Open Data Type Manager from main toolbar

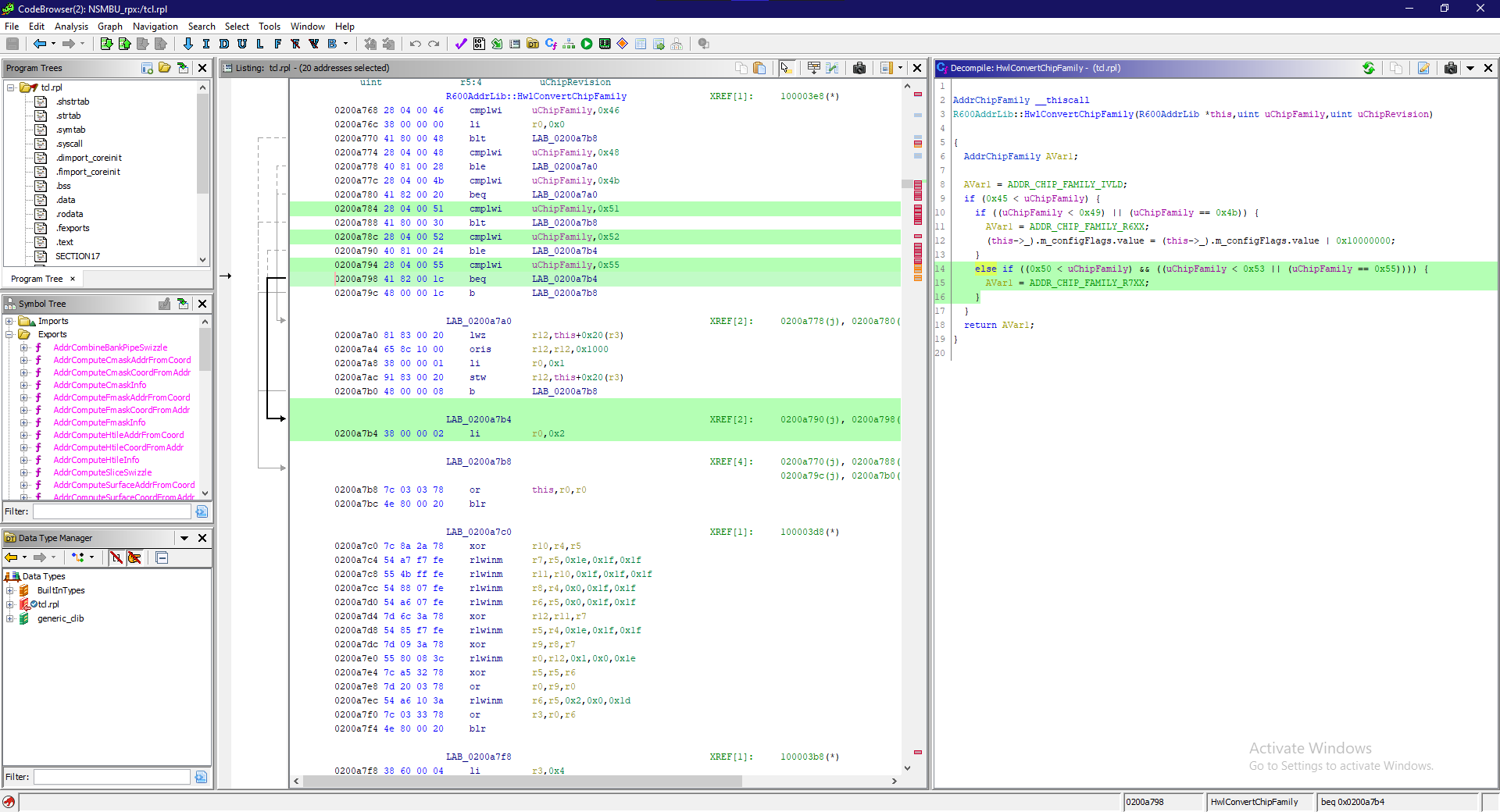[x=533, y=45]
